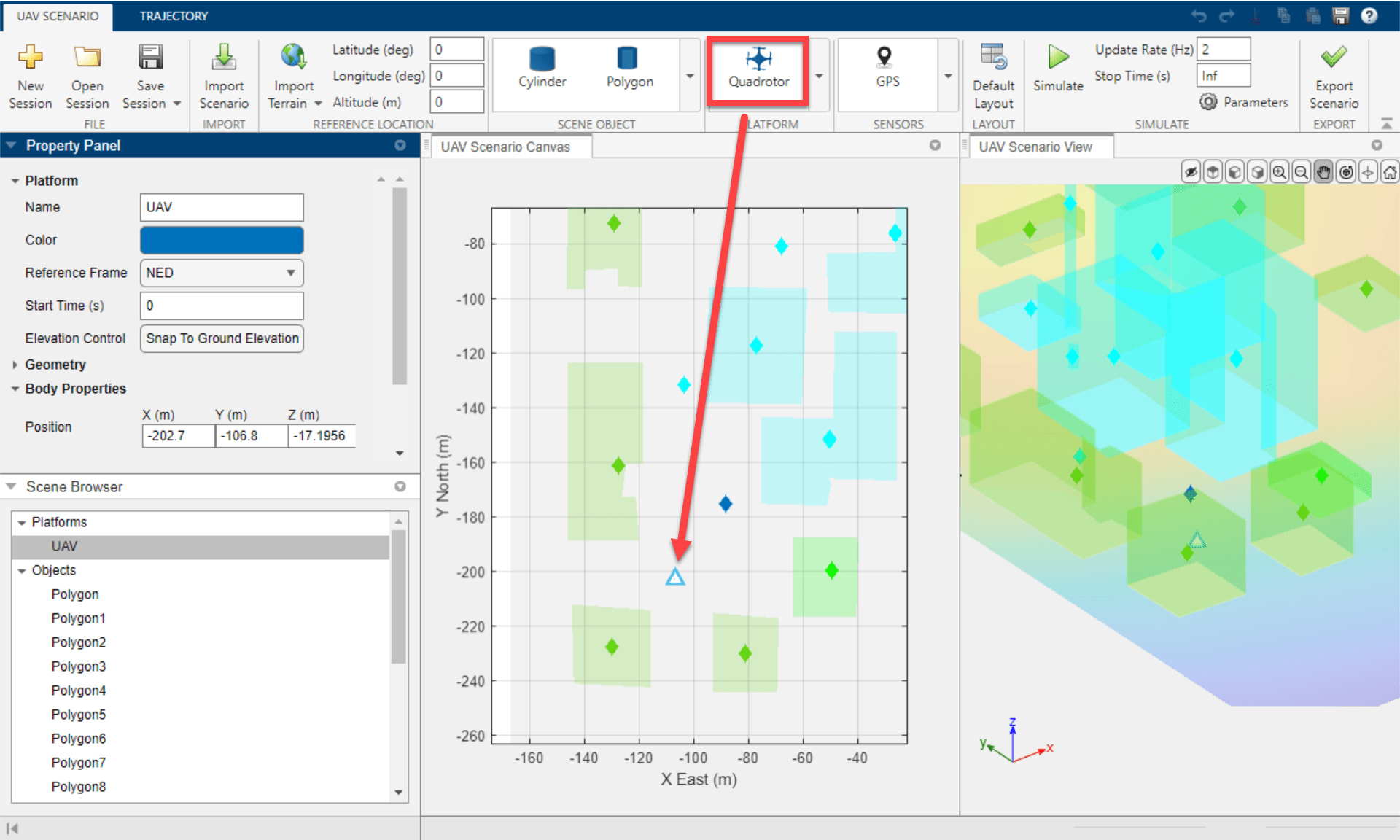The height and width of the screenshot is (840, 1400).
Task: Restore home view in Scenario View
Action: click(1390, 173)
